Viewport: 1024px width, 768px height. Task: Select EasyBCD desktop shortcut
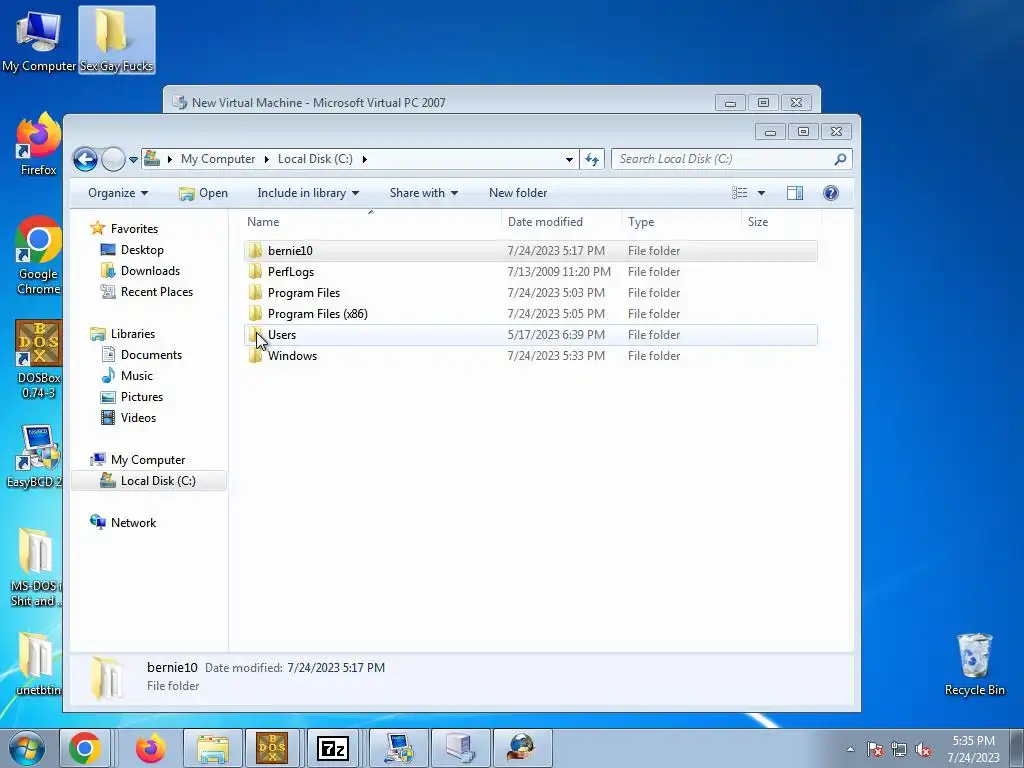[34, 457]
